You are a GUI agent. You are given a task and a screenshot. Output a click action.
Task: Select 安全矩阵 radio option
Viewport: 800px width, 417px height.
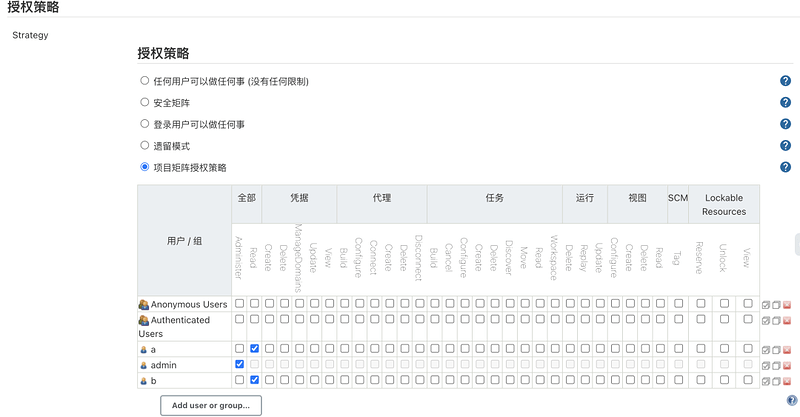pos(144,102)
